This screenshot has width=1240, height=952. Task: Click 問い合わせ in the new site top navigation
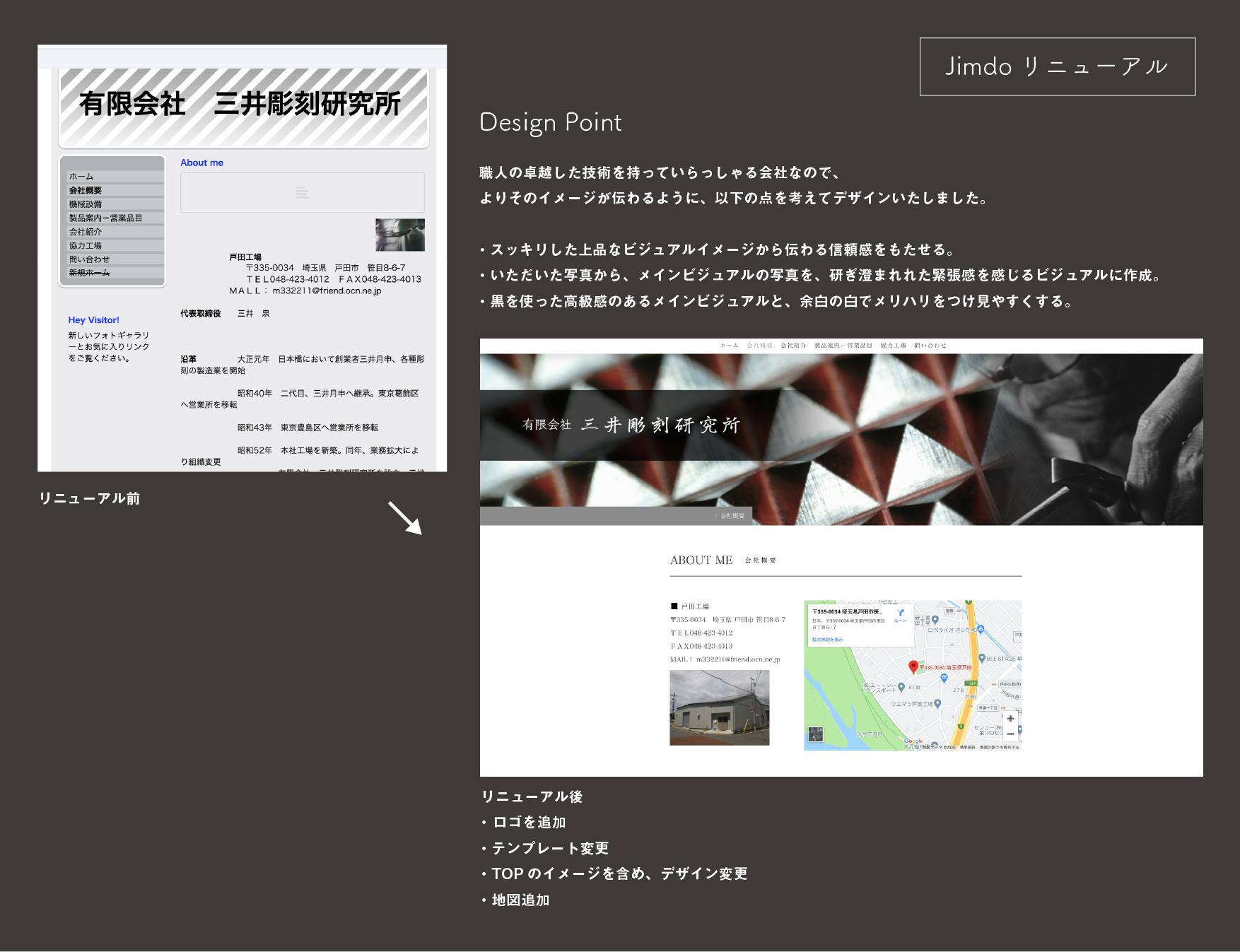[x=930, y=346]
